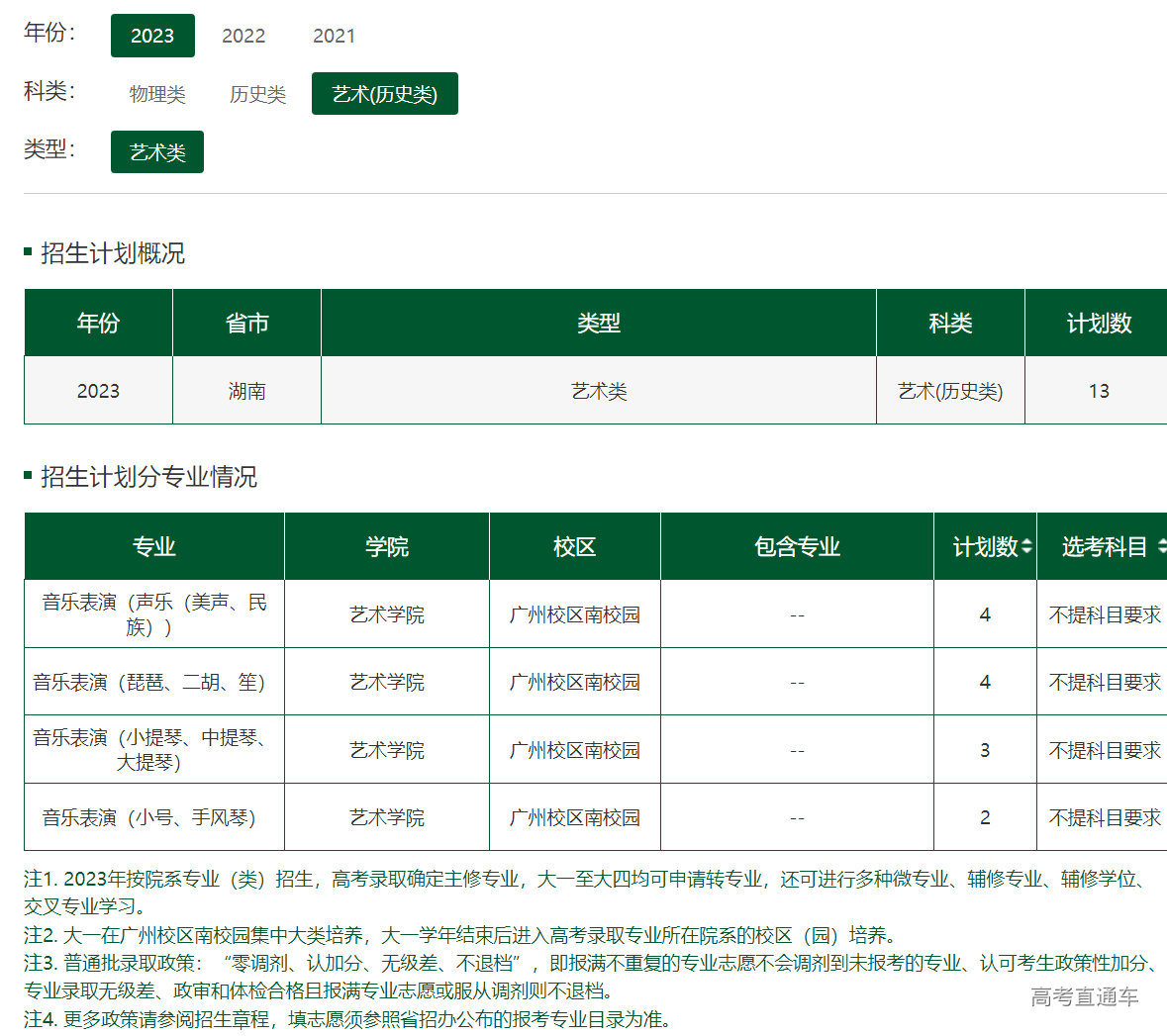The image size is (1167, 1036).
Task: Select the 2022 year filter
Action: coord(243,36)
